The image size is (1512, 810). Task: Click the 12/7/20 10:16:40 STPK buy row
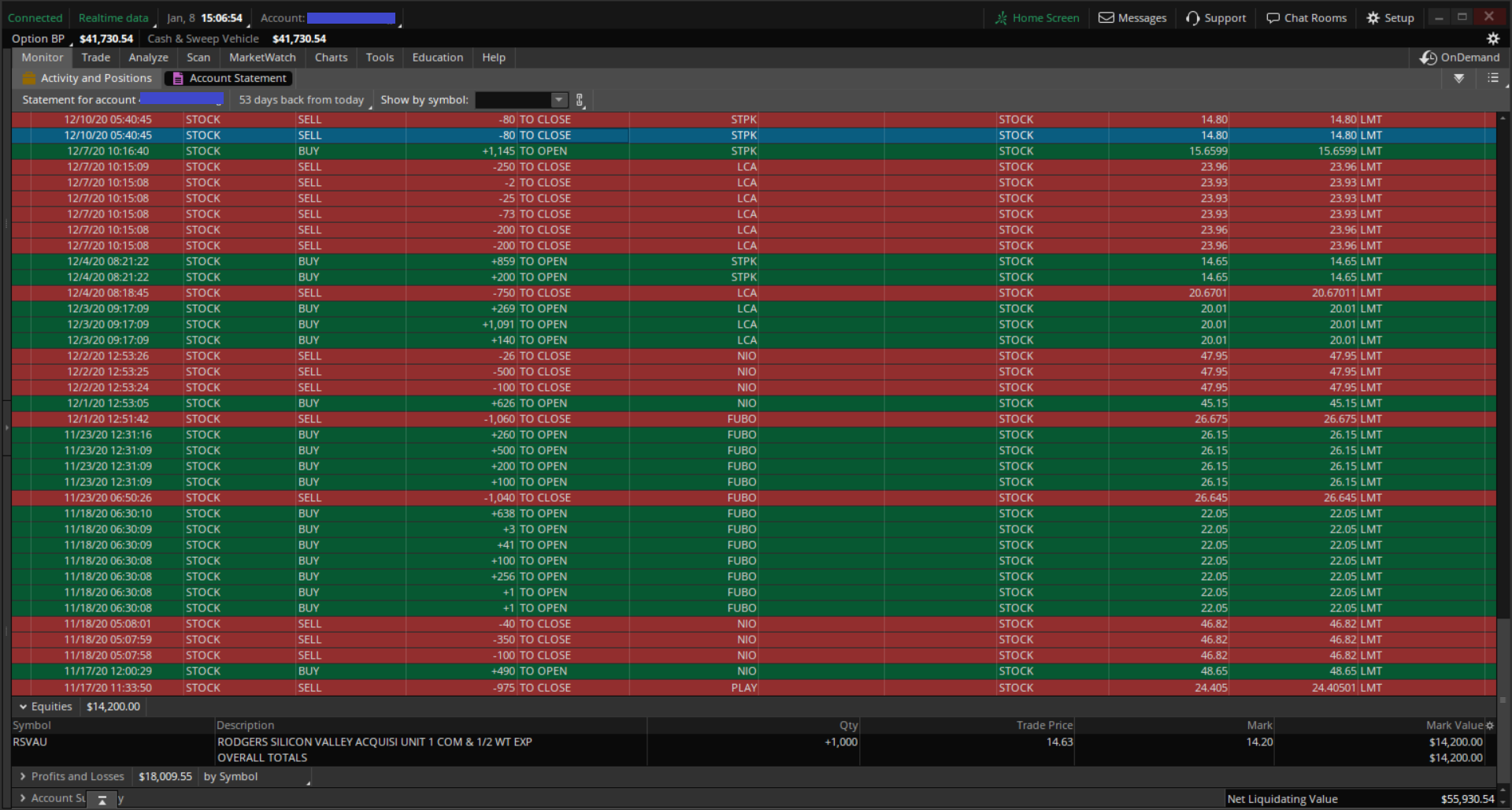tap(754, 151)
